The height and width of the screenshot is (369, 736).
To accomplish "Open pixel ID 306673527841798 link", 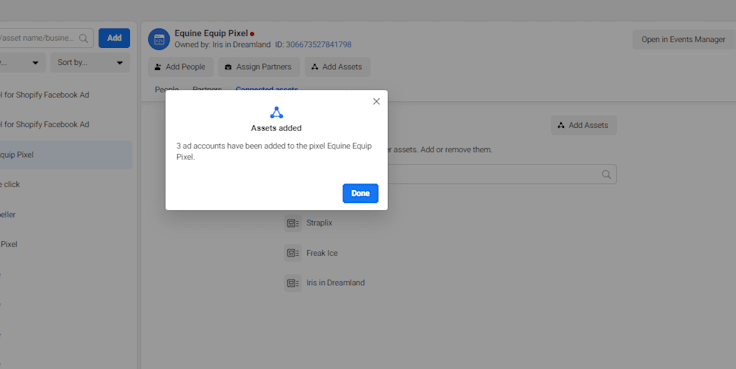I will (x=319, y=45).
